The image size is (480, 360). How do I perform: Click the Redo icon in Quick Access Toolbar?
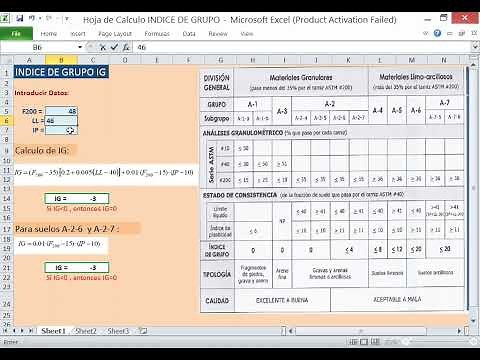pyautogui.click(x=49, y=18)
